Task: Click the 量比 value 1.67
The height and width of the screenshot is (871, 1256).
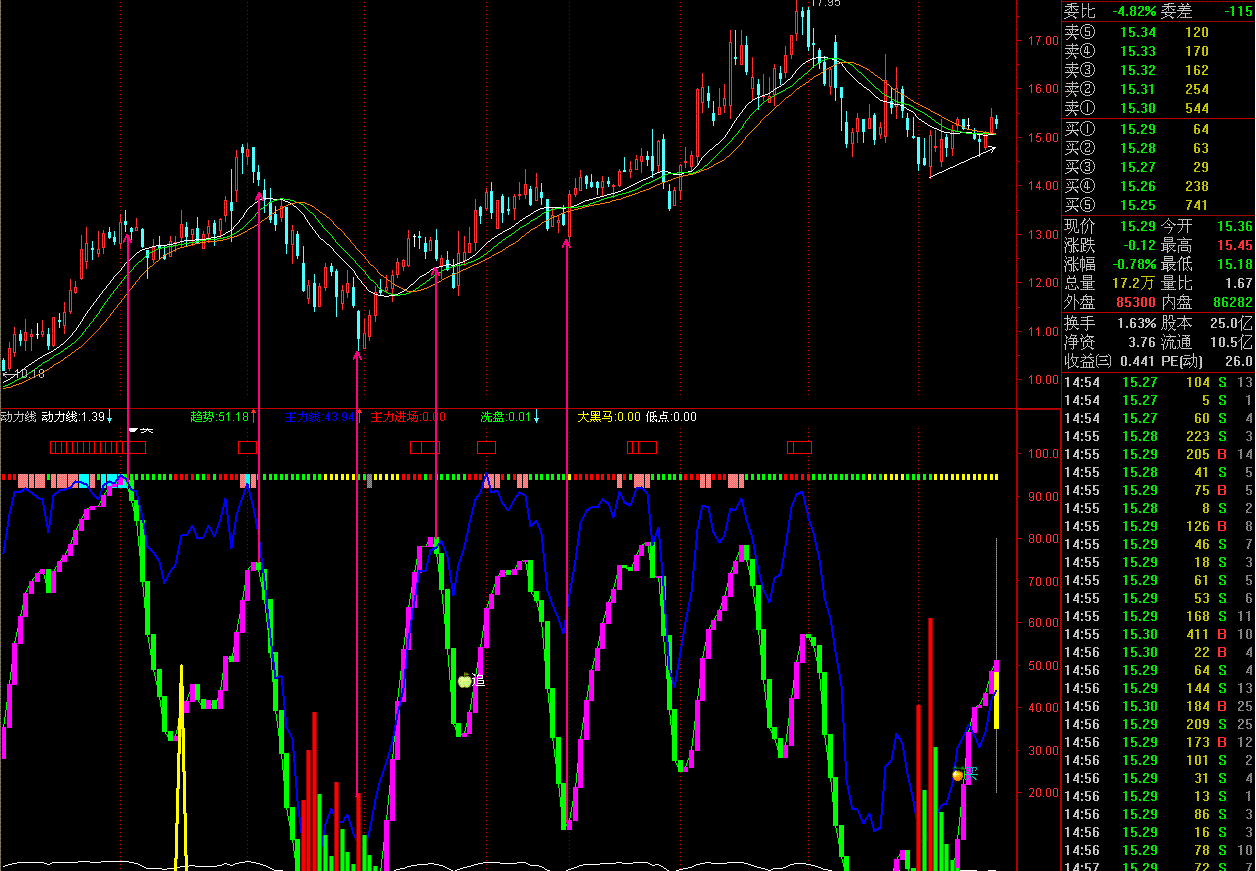Action: (1239, 283)
